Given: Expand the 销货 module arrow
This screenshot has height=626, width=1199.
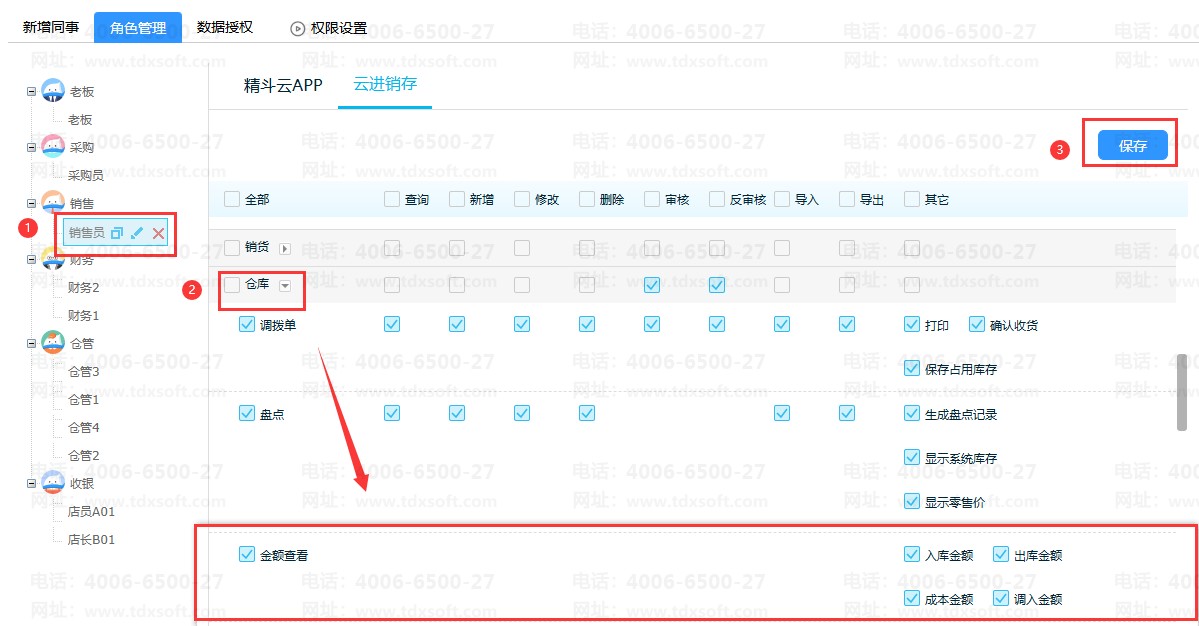Looking at the screenshot, I should (285, 248).
